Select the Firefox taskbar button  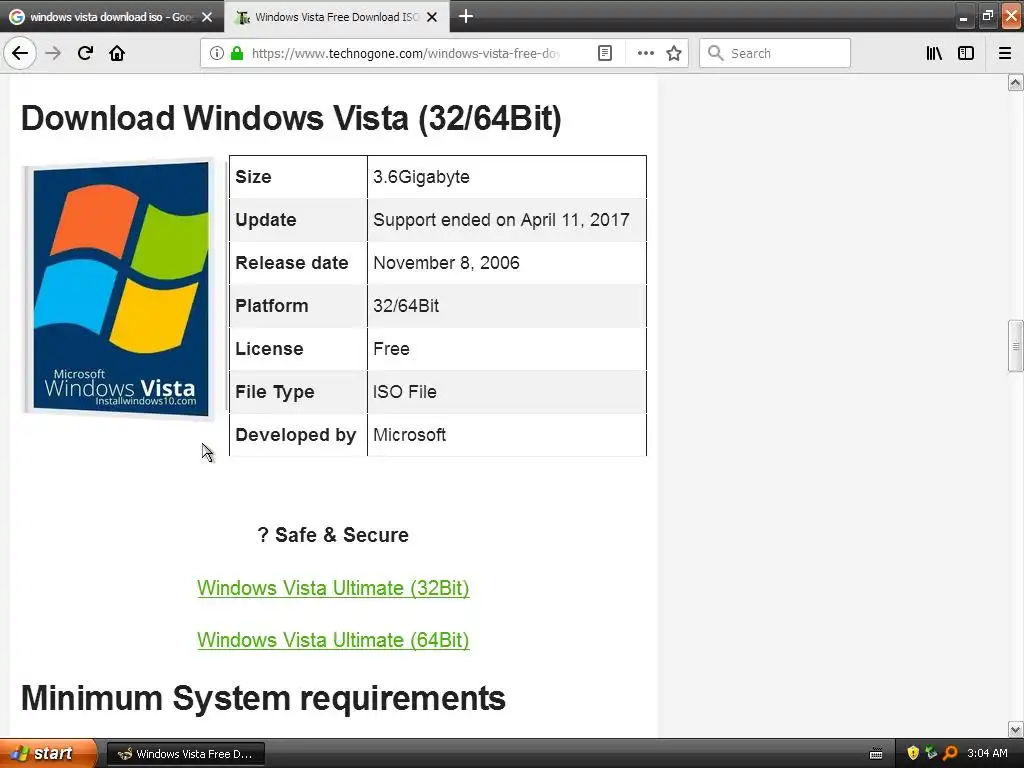coord(185,754)
